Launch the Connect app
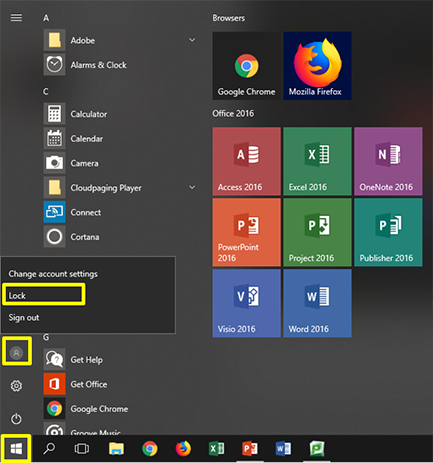 click(120, 212)
